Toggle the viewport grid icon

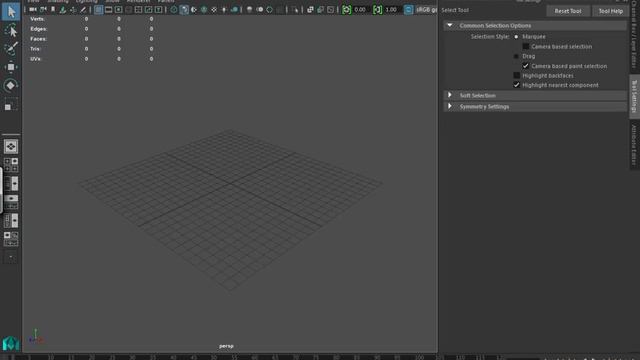point(98,9)
